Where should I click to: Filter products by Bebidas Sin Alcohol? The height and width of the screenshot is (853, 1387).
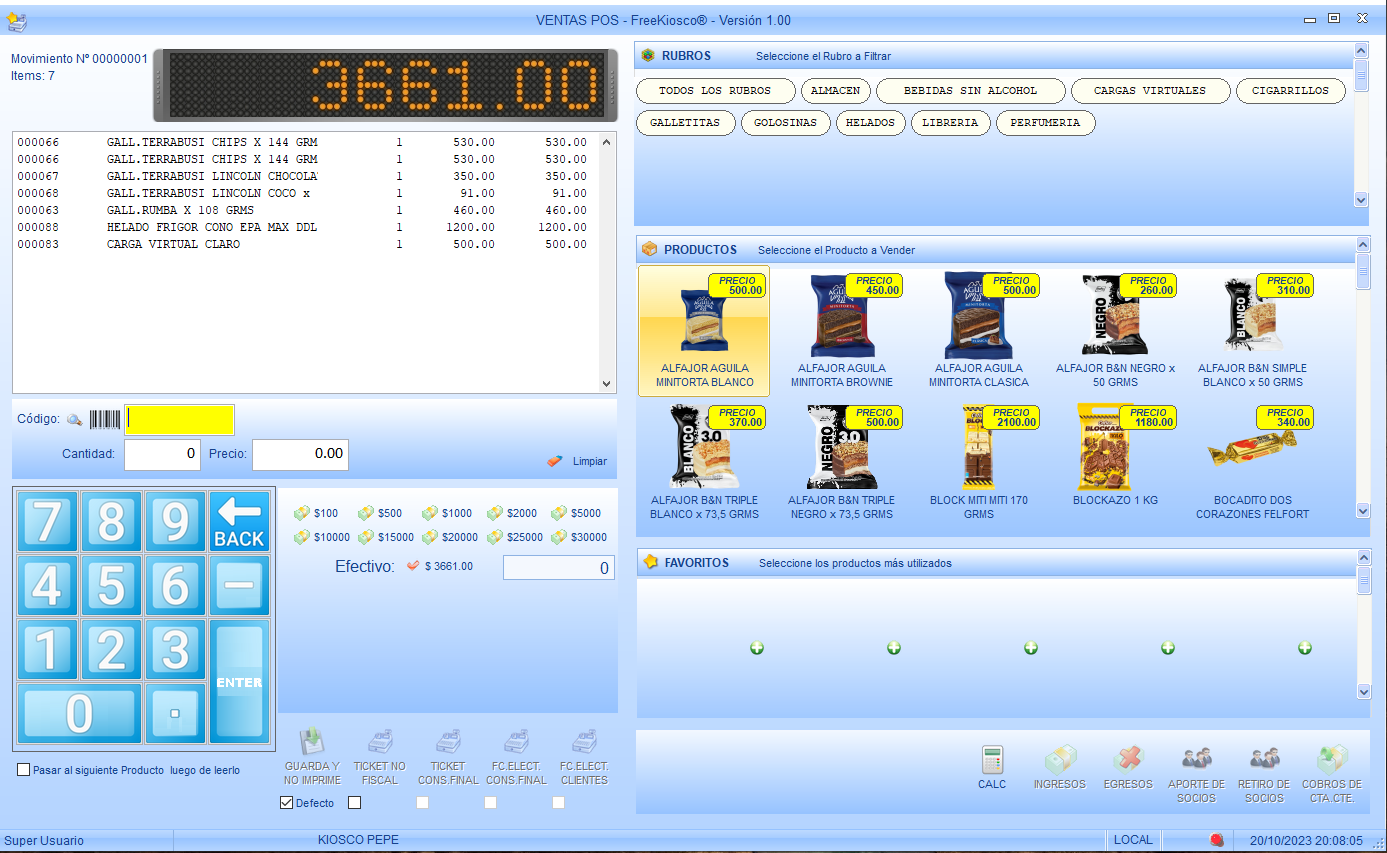pos(970,91)
